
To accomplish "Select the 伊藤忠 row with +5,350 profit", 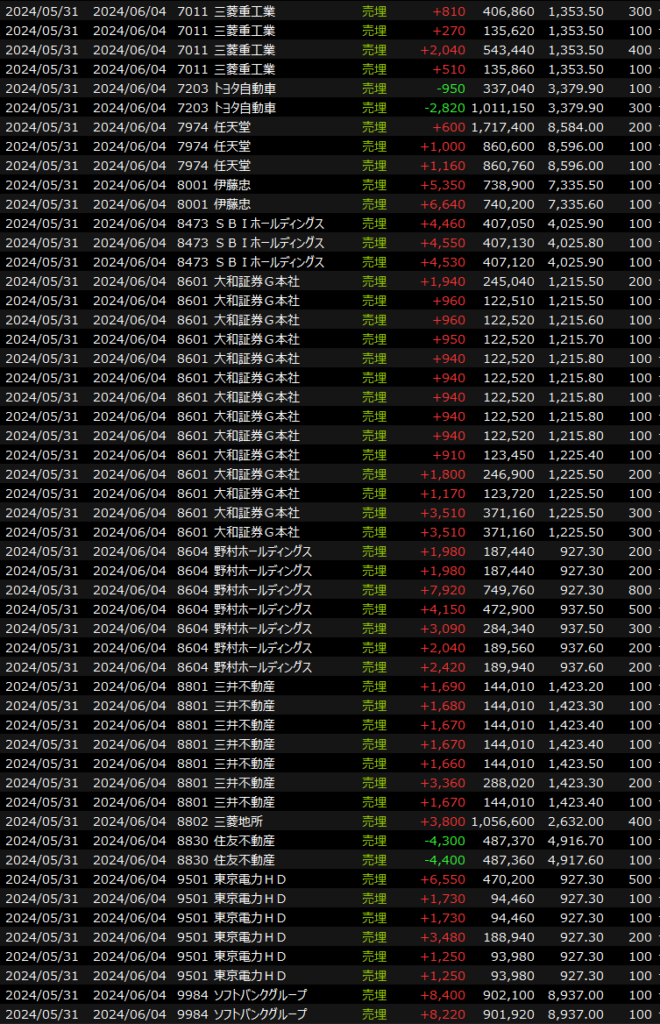I will click(232, 185).
